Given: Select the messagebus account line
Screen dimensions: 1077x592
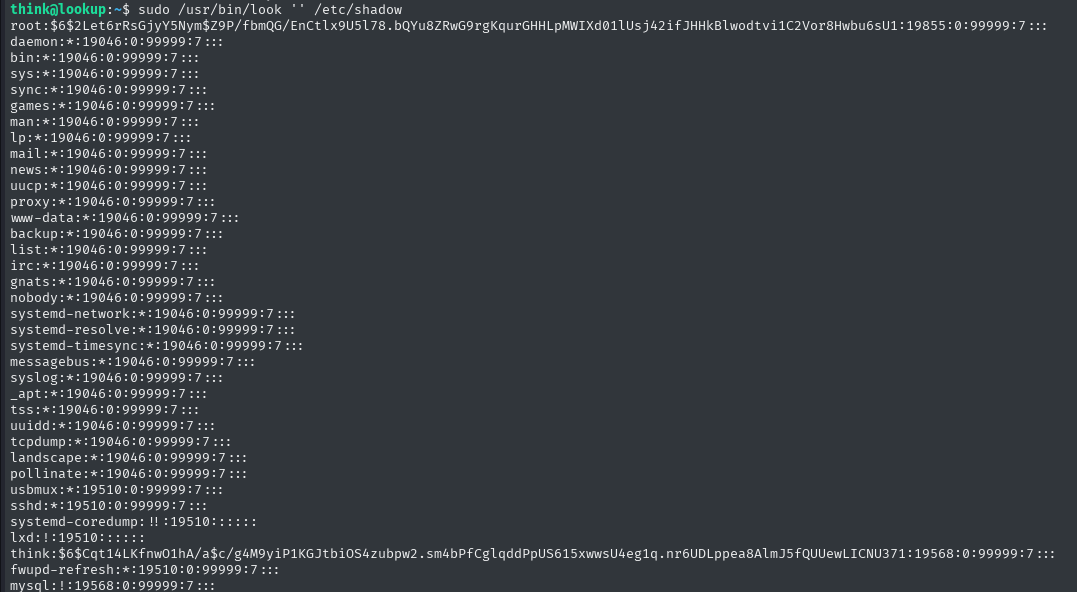Looking at the screenshot, I should click(x=133, y=361).
